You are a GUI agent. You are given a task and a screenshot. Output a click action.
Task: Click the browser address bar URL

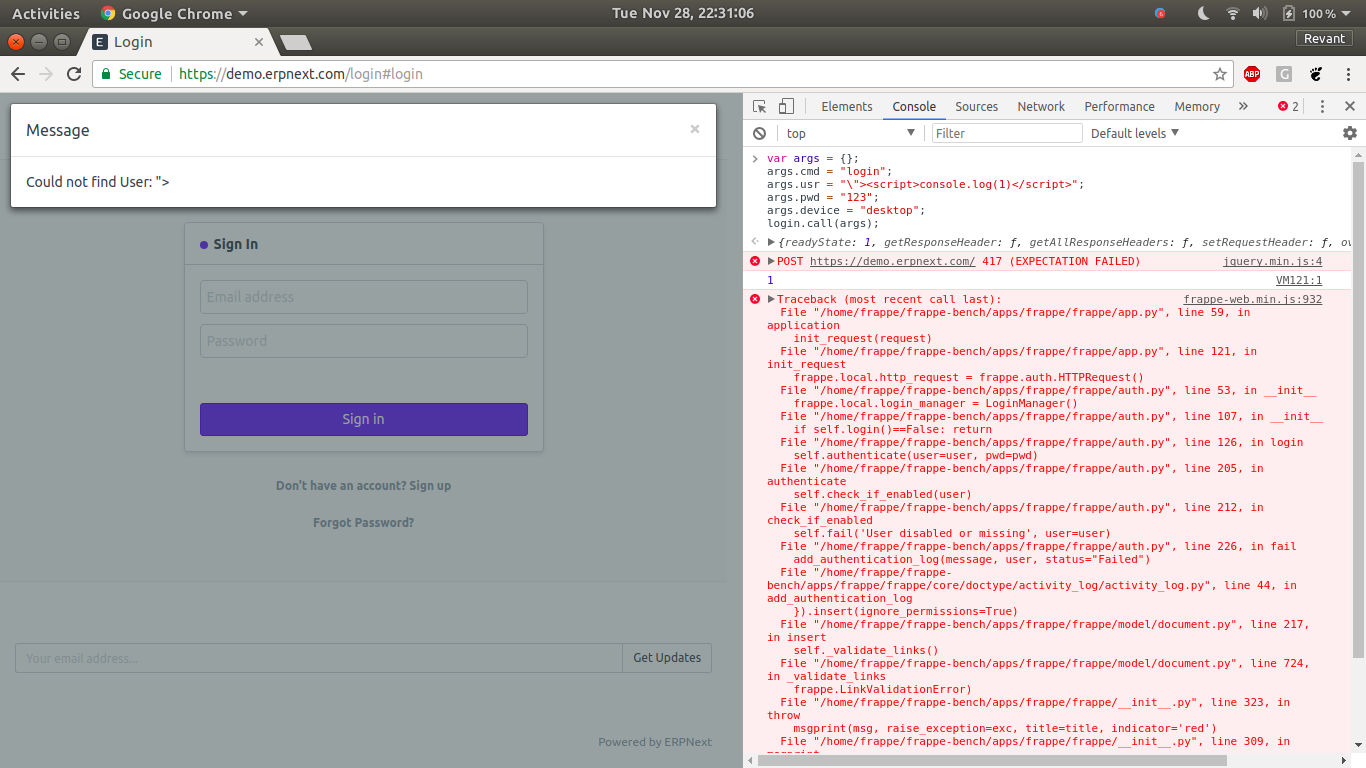[301, 74]
